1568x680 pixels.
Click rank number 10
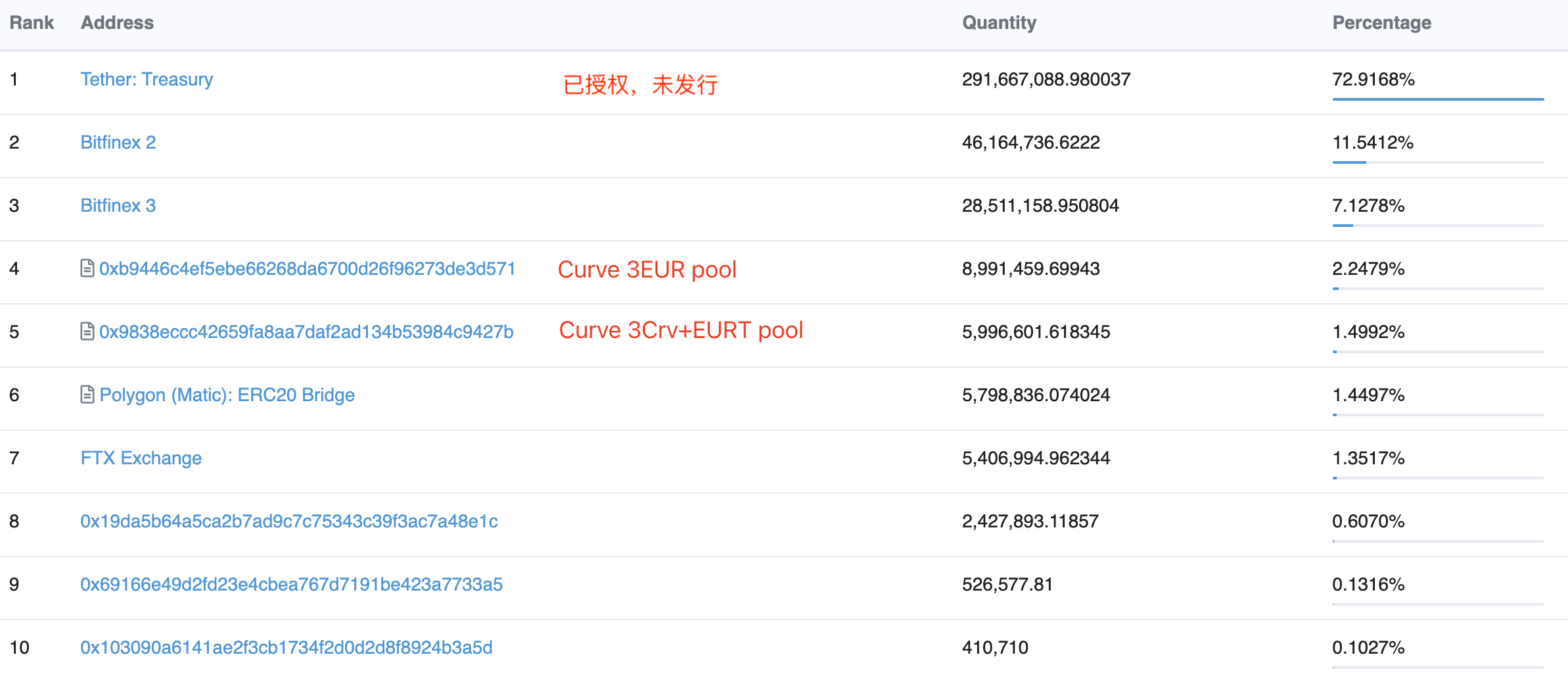coord(20,648)
